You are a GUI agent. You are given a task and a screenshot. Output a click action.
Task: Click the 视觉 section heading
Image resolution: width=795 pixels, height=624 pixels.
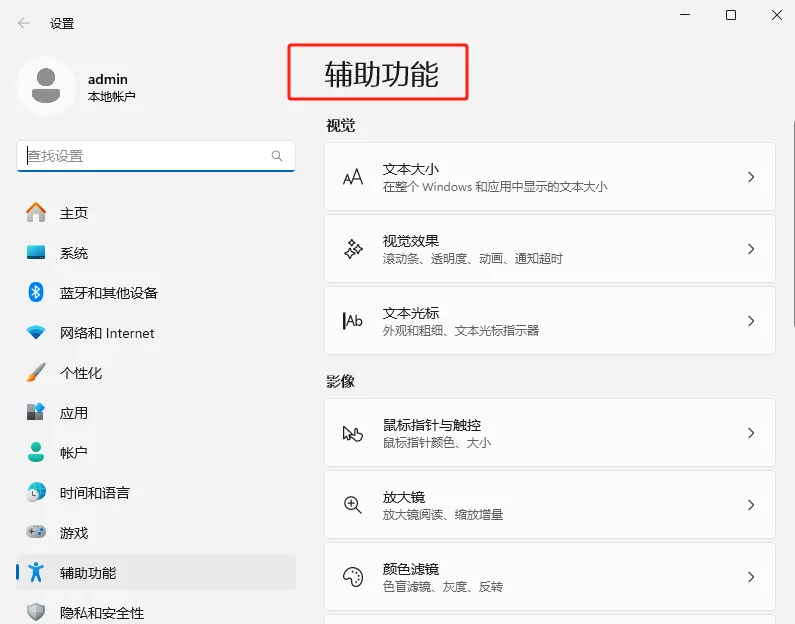(x=341, y=125)
